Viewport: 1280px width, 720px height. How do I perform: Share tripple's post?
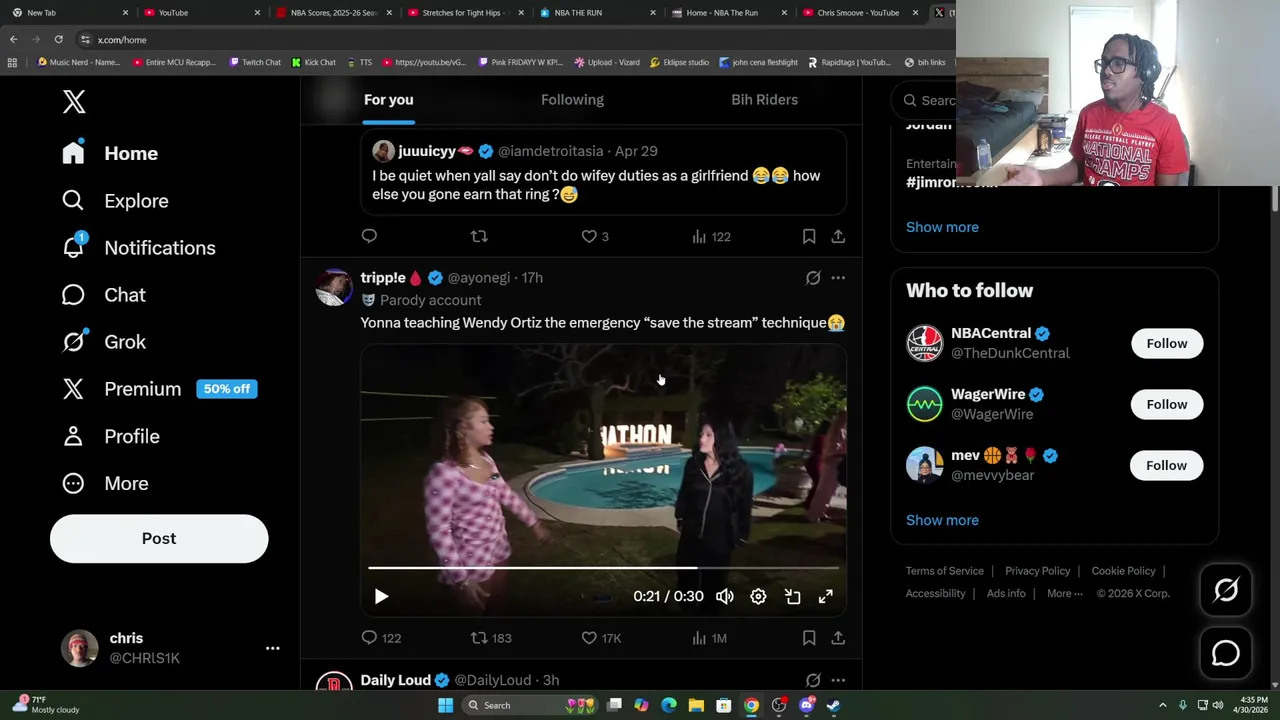pos(838,638)
